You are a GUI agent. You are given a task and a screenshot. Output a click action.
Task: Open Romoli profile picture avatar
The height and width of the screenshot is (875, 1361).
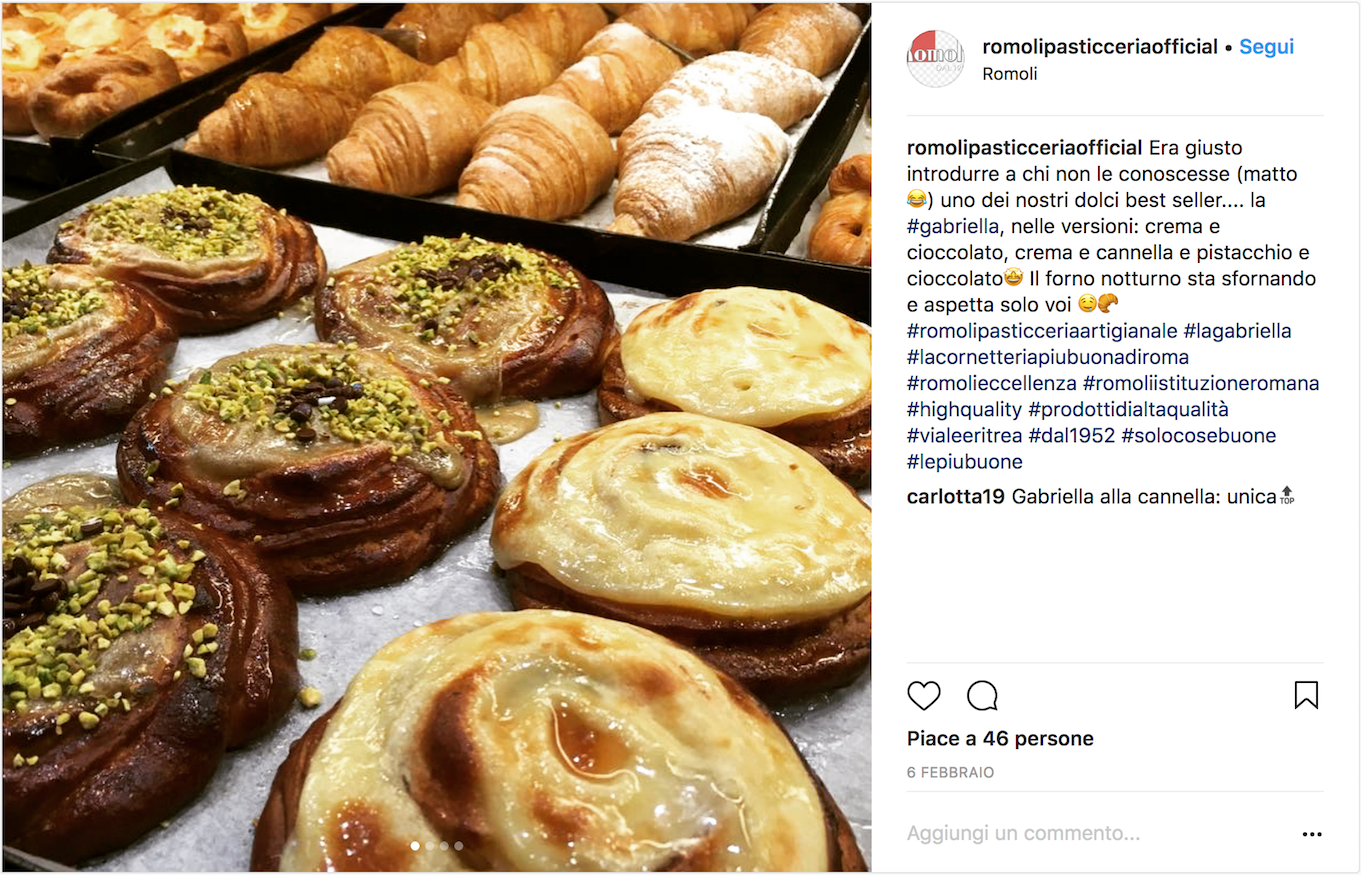tap(936, 58)
